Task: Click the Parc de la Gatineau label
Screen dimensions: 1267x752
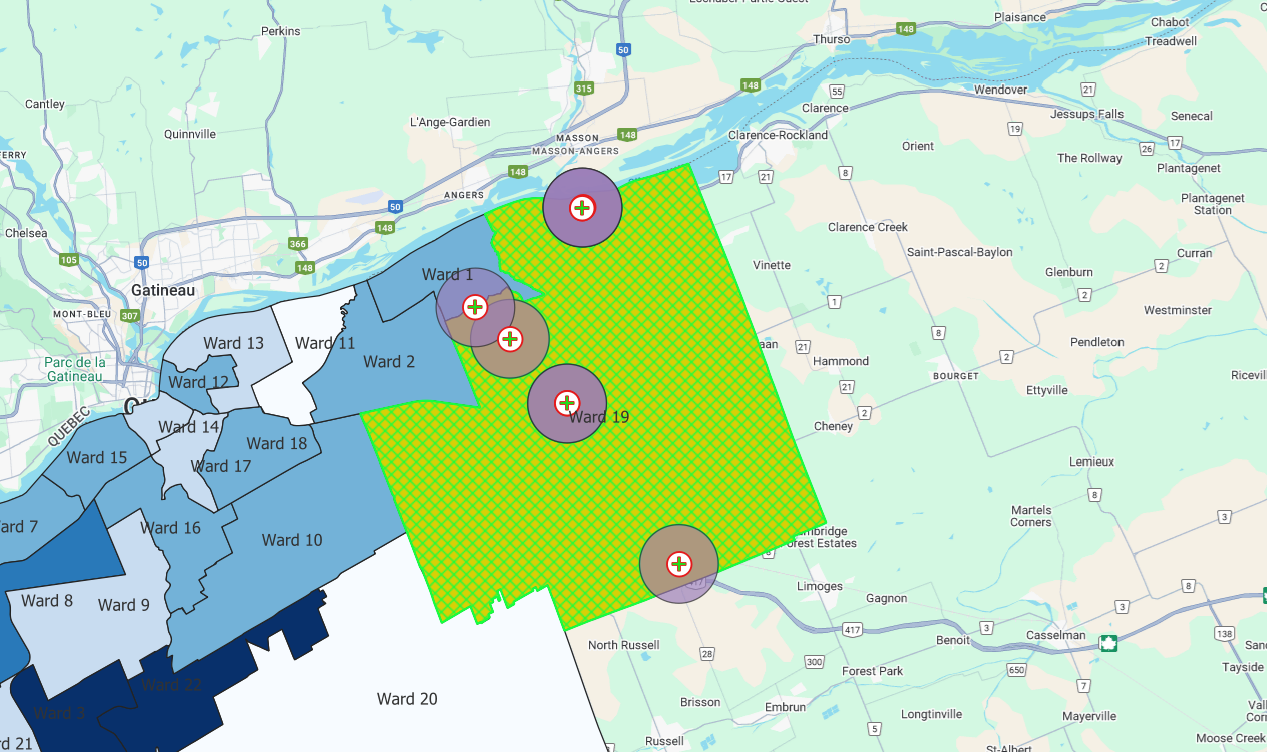Action: tap(74, 369)
